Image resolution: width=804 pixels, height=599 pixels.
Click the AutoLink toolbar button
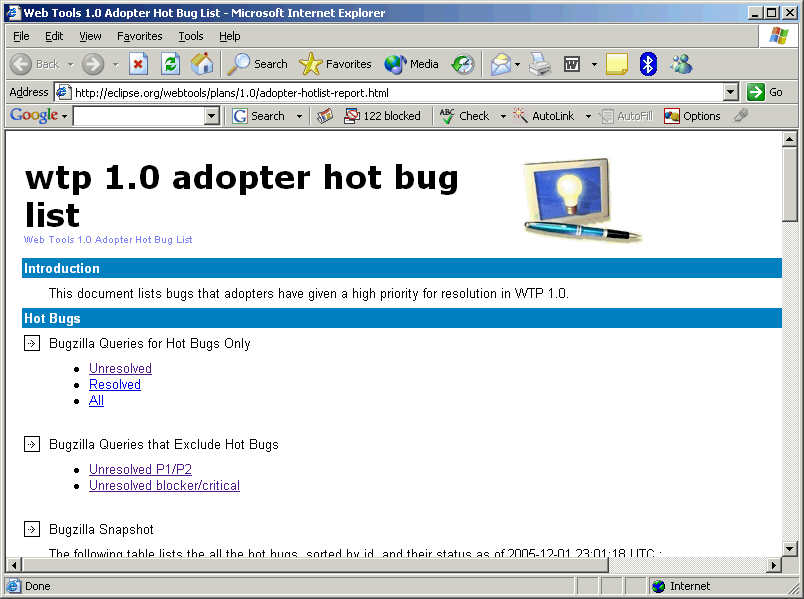(x=544, y=116)
